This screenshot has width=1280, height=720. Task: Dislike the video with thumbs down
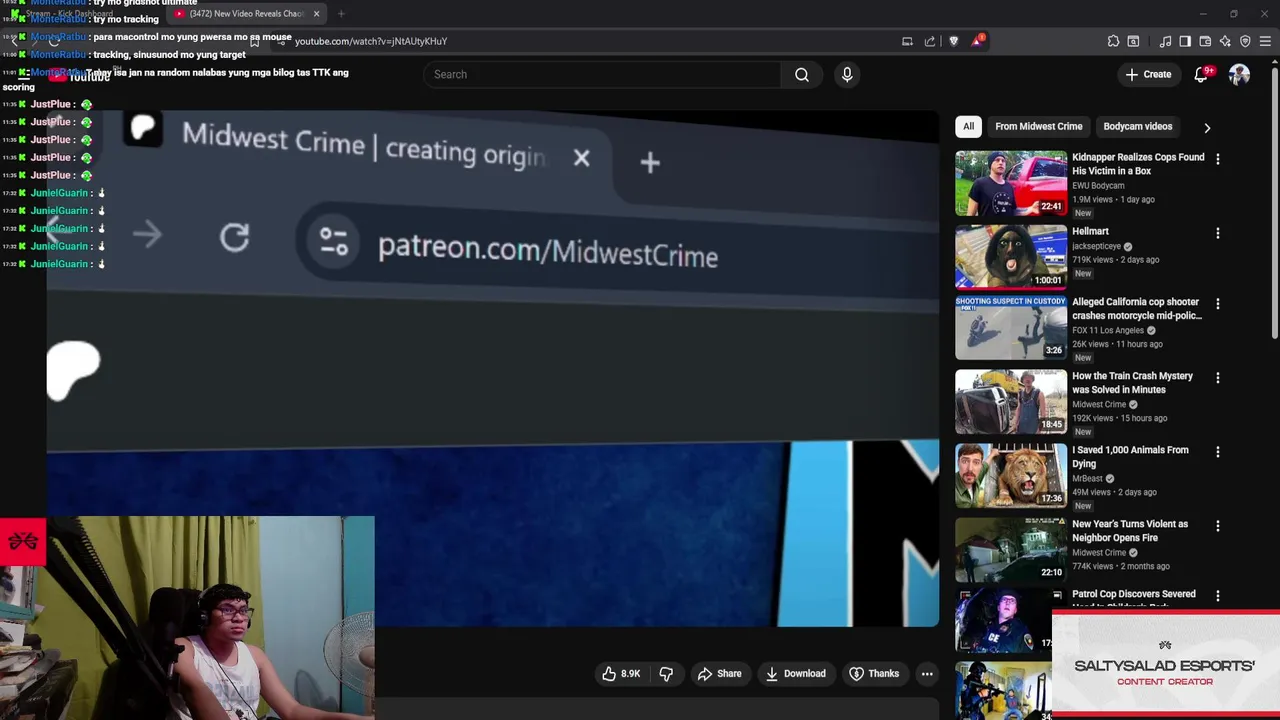(666, 674)
